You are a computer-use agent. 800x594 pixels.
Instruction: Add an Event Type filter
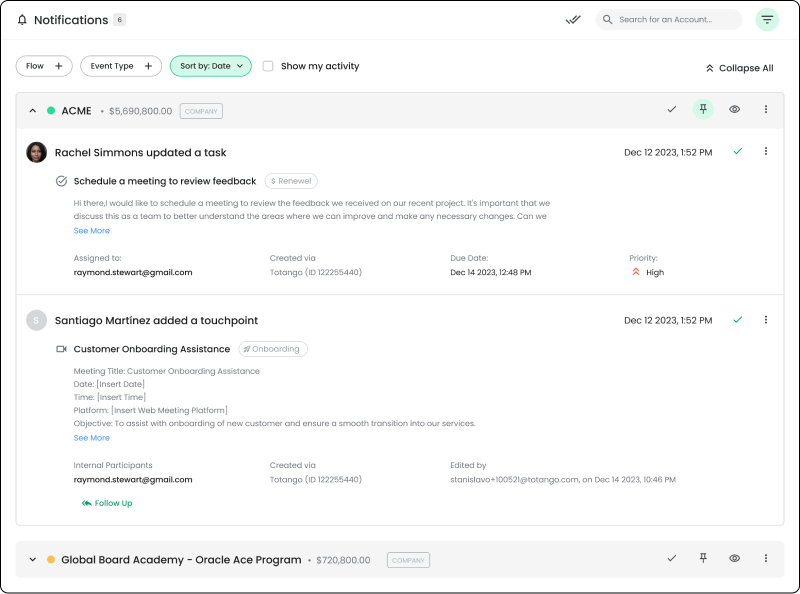(x=121, y=66)
